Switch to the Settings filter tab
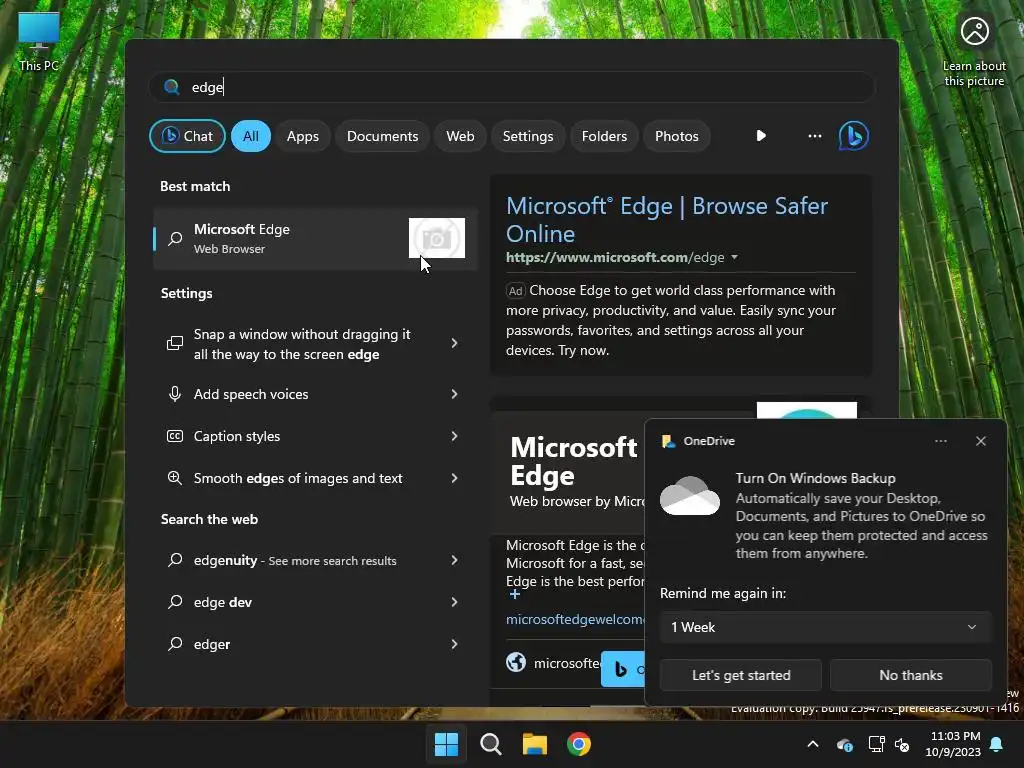Image resolution: width=1024 pixels, height=768 pixels. 528,136
